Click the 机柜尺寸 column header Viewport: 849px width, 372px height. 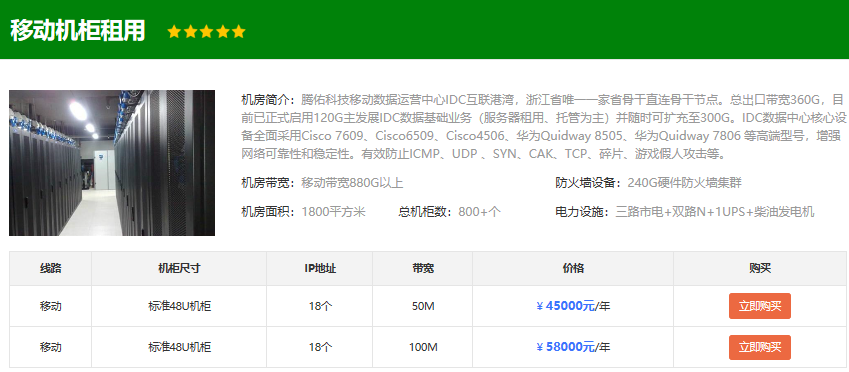coord(179,269)
